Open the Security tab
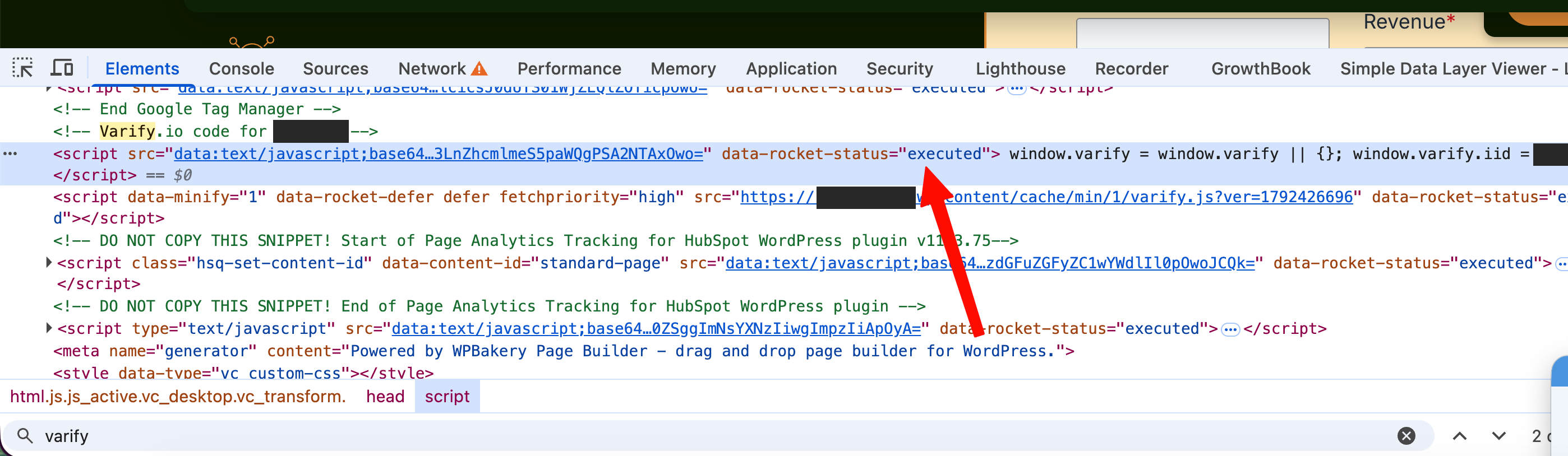The width and height of the screenshot is (1568, 456). point(900,69)
